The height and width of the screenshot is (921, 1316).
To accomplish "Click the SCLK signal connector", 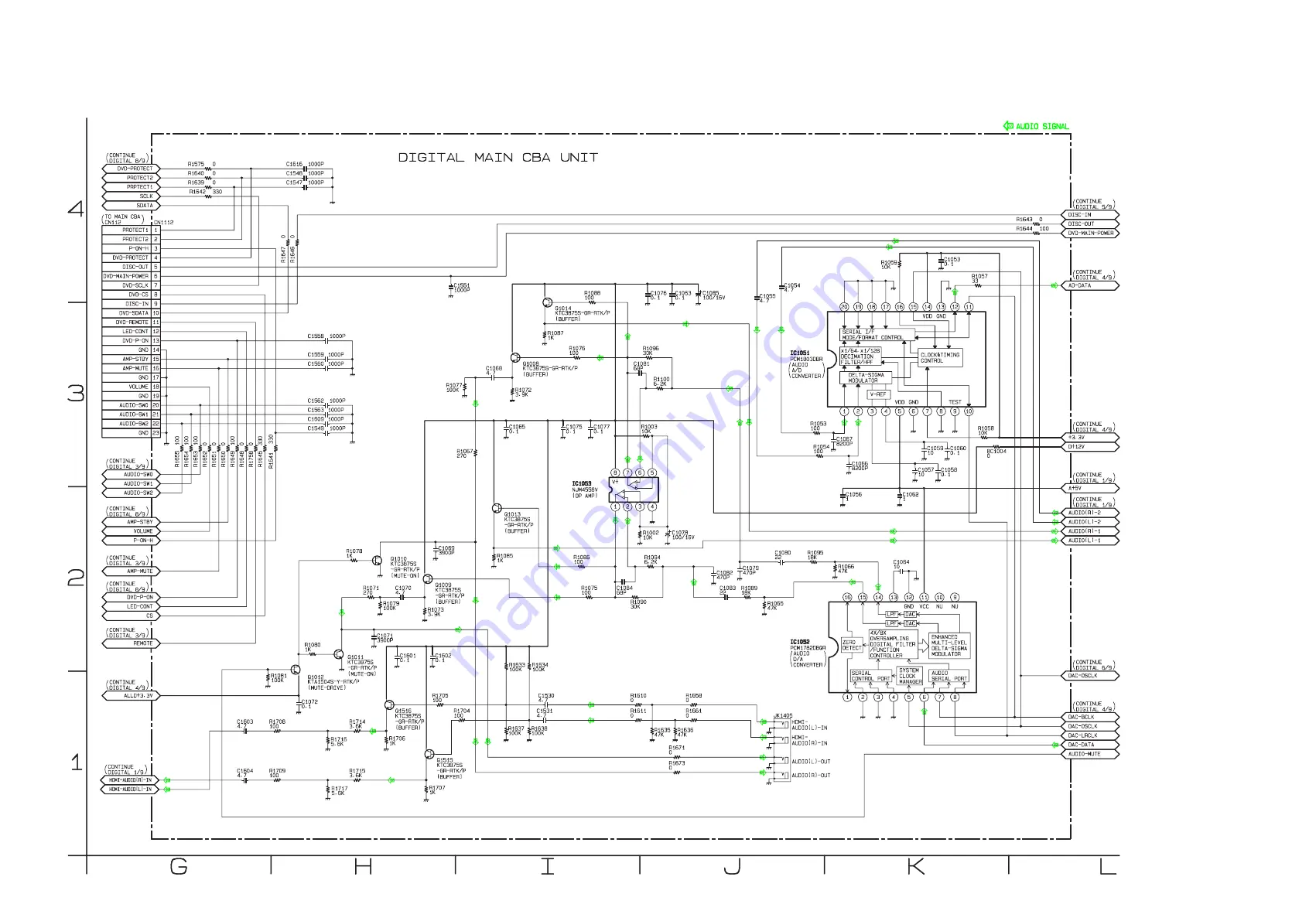I will coord(131,196).
